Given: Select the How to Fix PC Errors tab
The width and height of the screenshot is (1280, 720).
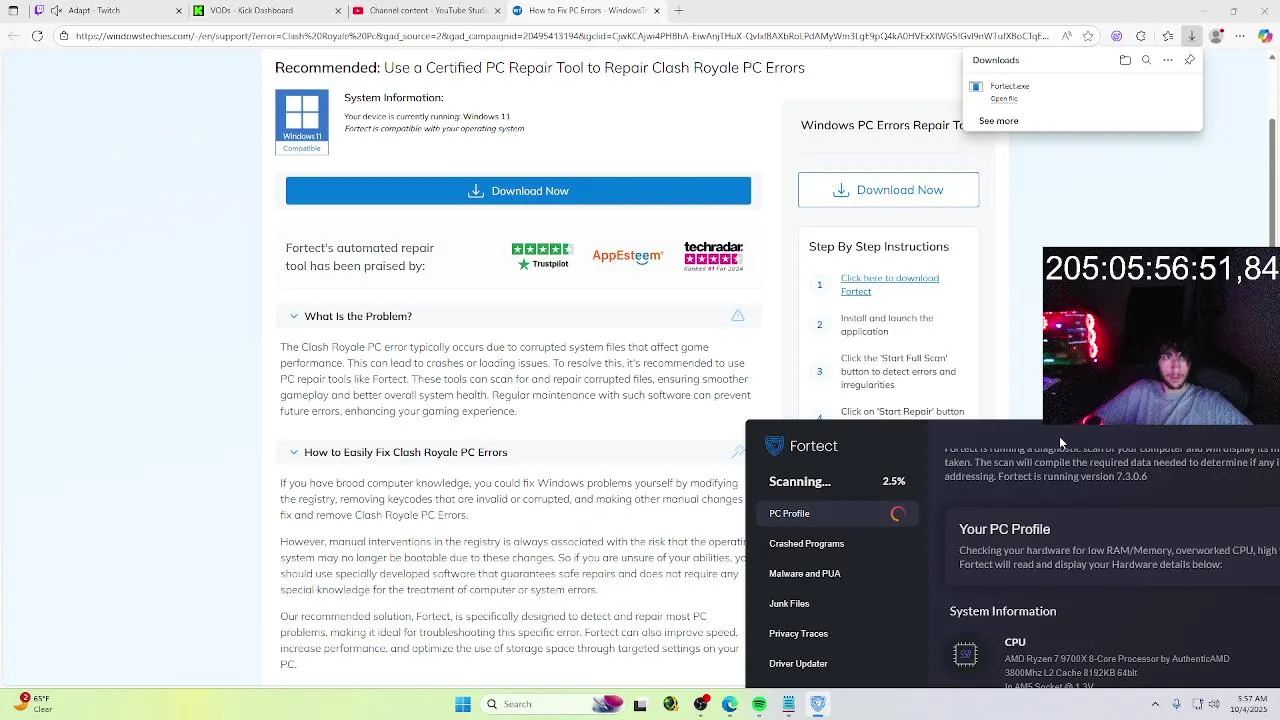Looking at the screenshot, I should click(x=586, y=11).
